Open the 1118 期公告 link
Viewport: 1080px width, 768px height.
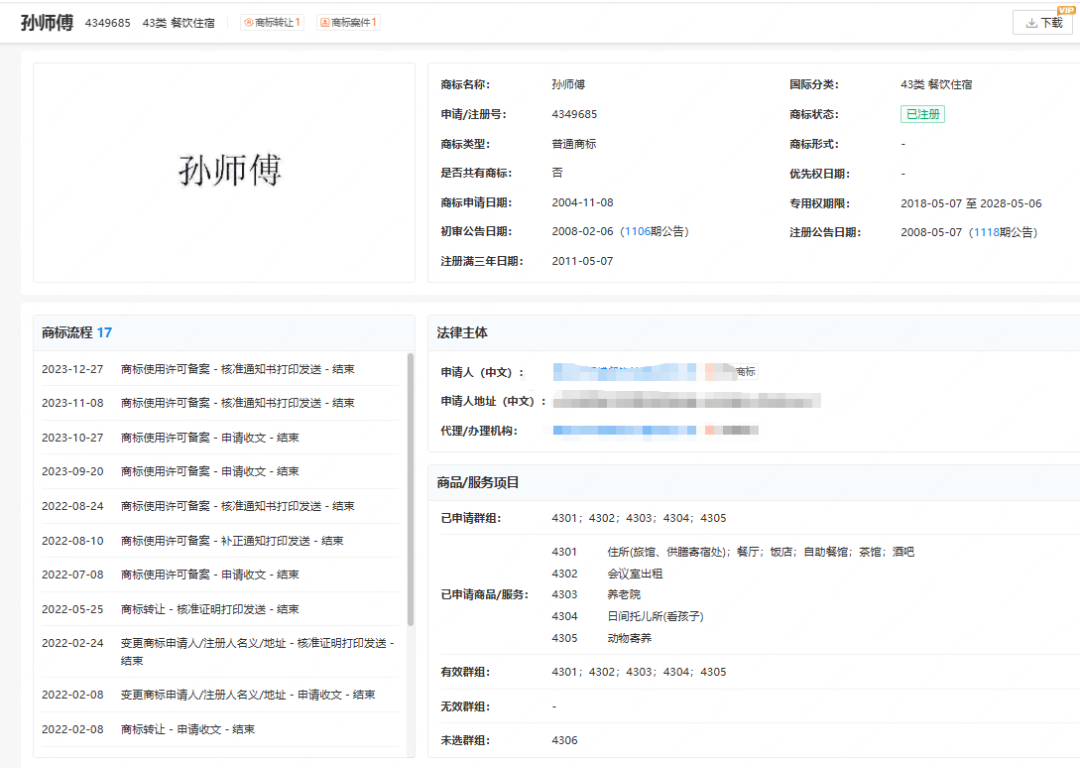[1004, 232]
